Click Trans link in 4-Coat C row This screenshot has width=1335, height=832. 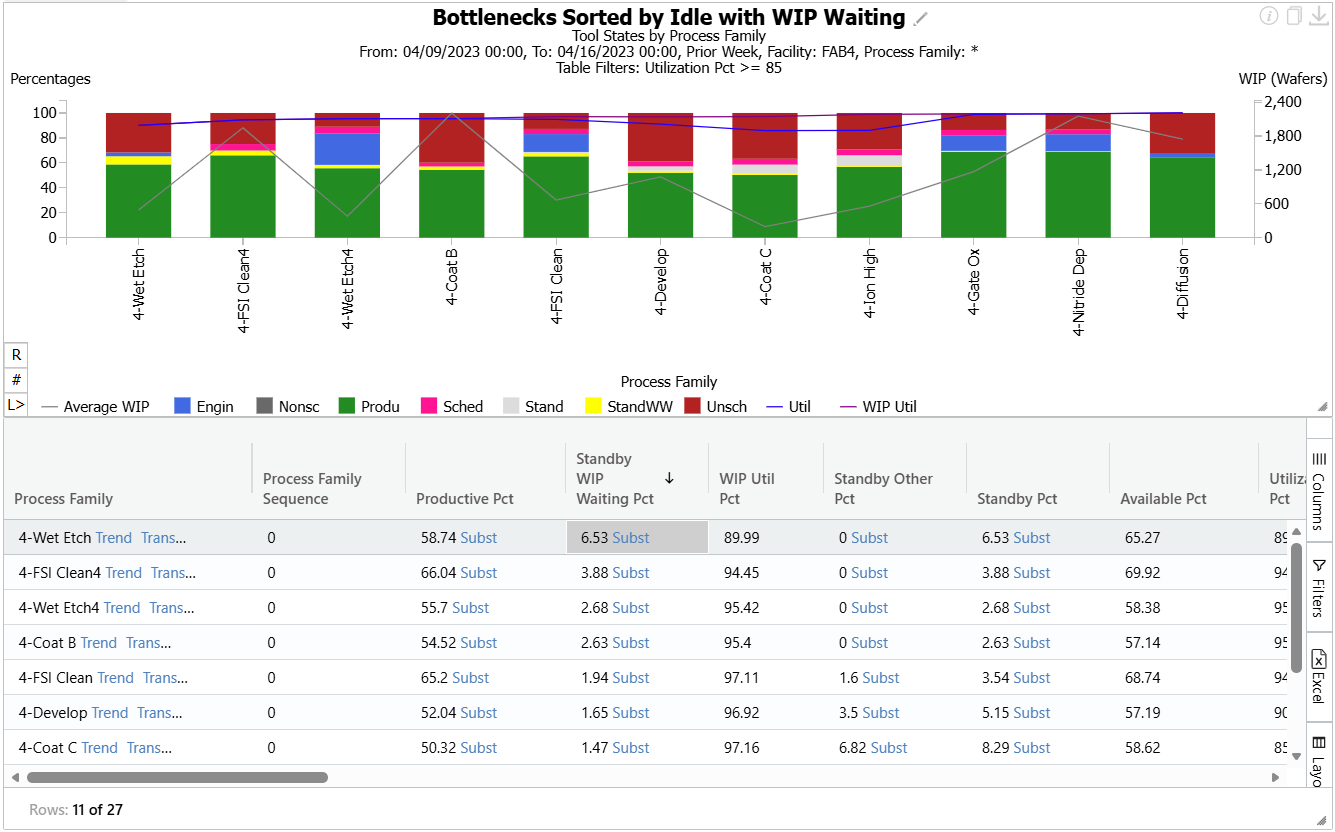click(x=149, y=747)
